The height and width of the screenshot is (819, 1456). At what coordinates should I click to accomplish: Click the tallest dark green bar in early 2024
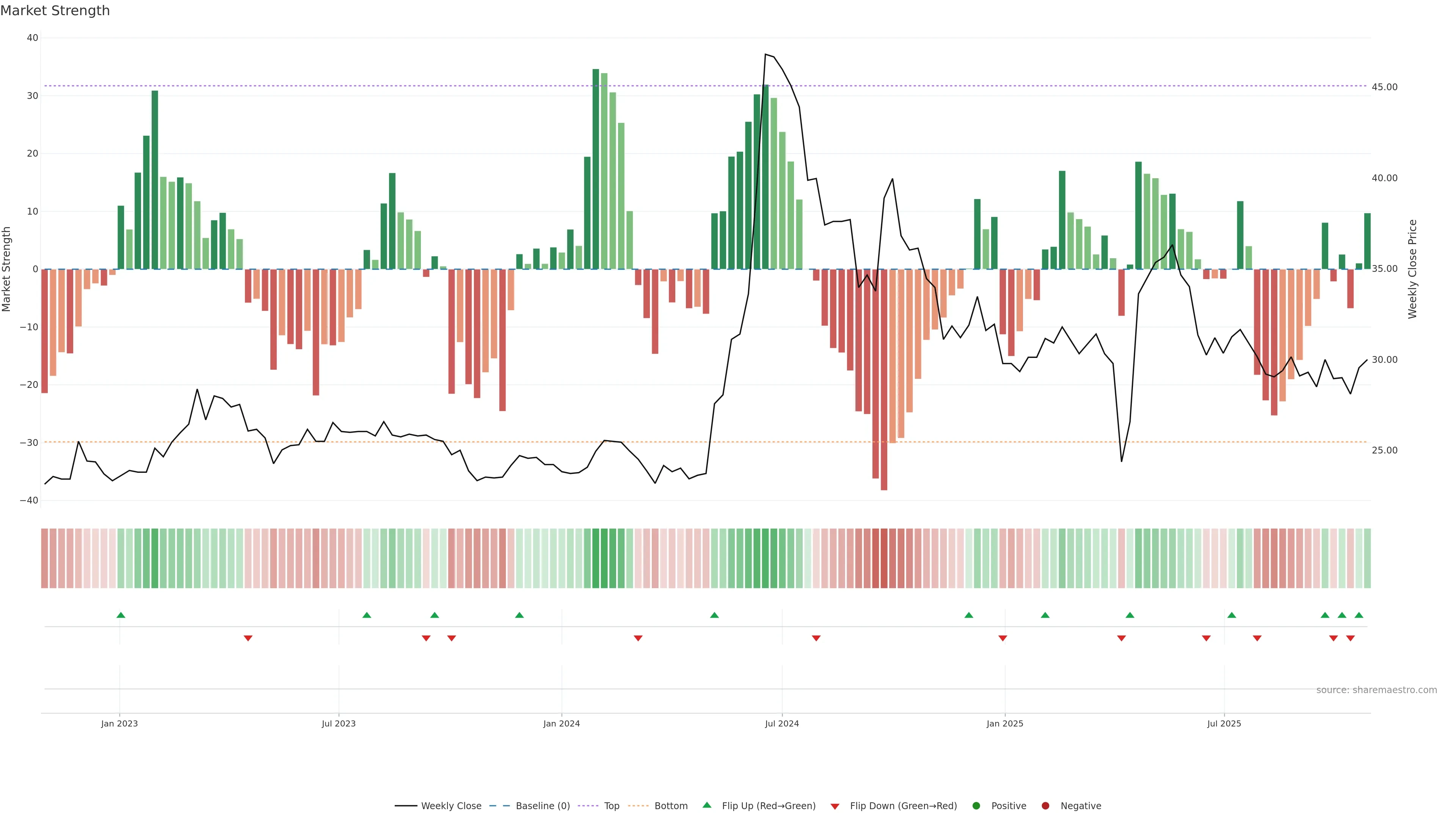tap(596, 169)
